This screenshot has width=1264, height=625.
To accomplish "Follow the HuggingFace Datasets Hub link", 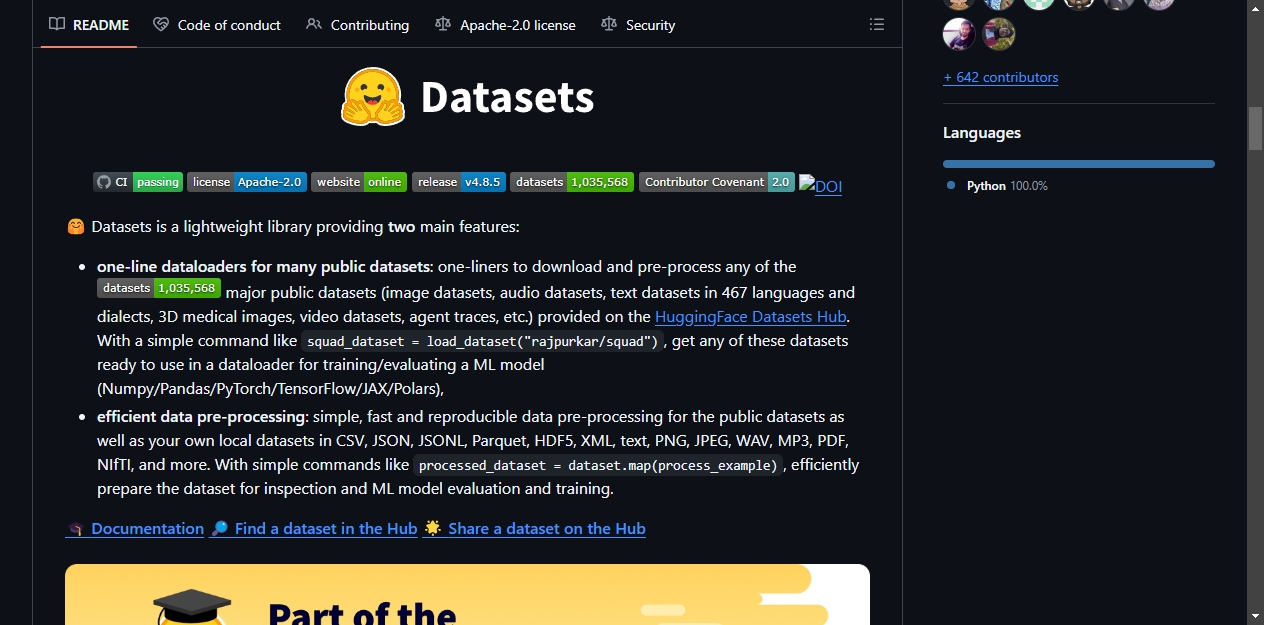I will coord(752,316).
